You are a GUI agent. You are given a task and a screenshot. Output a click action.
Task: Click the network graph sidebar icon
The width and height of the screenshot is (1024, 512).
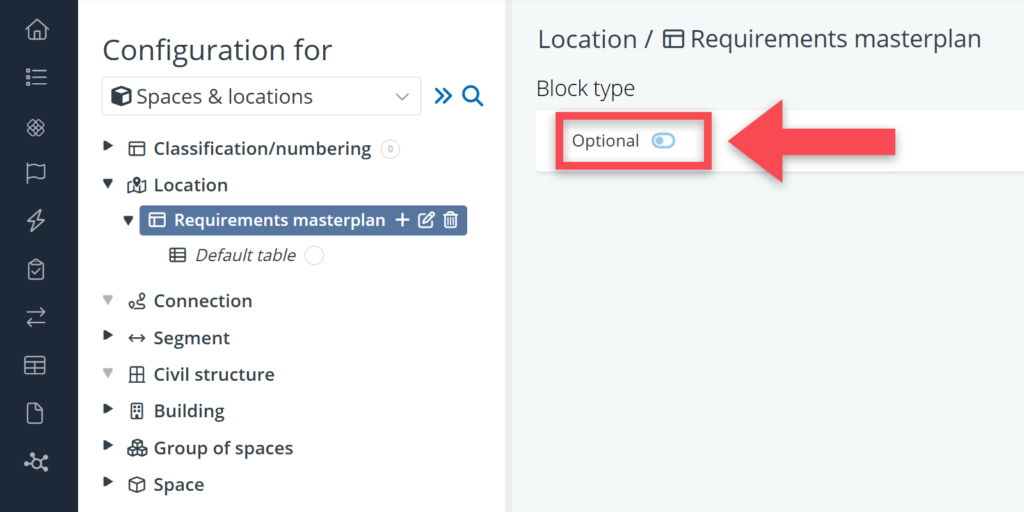[x=37, y=462]
